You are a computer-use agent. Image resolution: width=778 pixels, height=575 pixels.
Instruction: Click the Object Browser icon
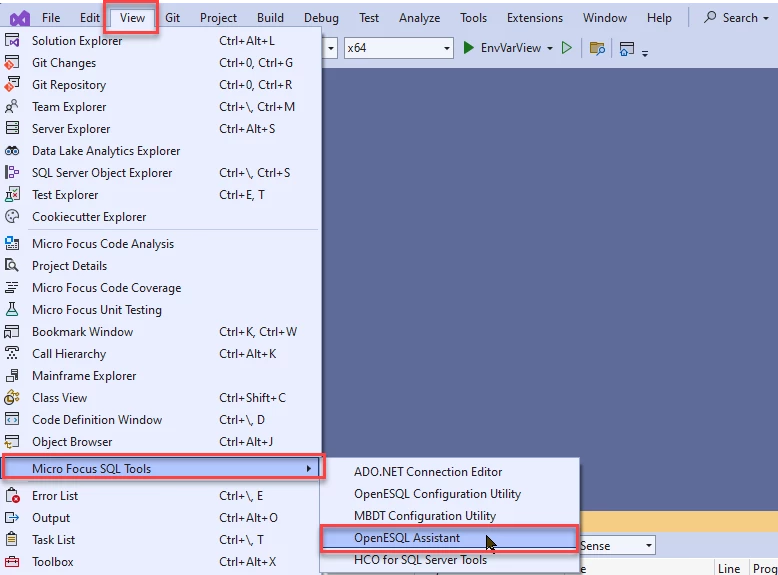click(12, 441)
